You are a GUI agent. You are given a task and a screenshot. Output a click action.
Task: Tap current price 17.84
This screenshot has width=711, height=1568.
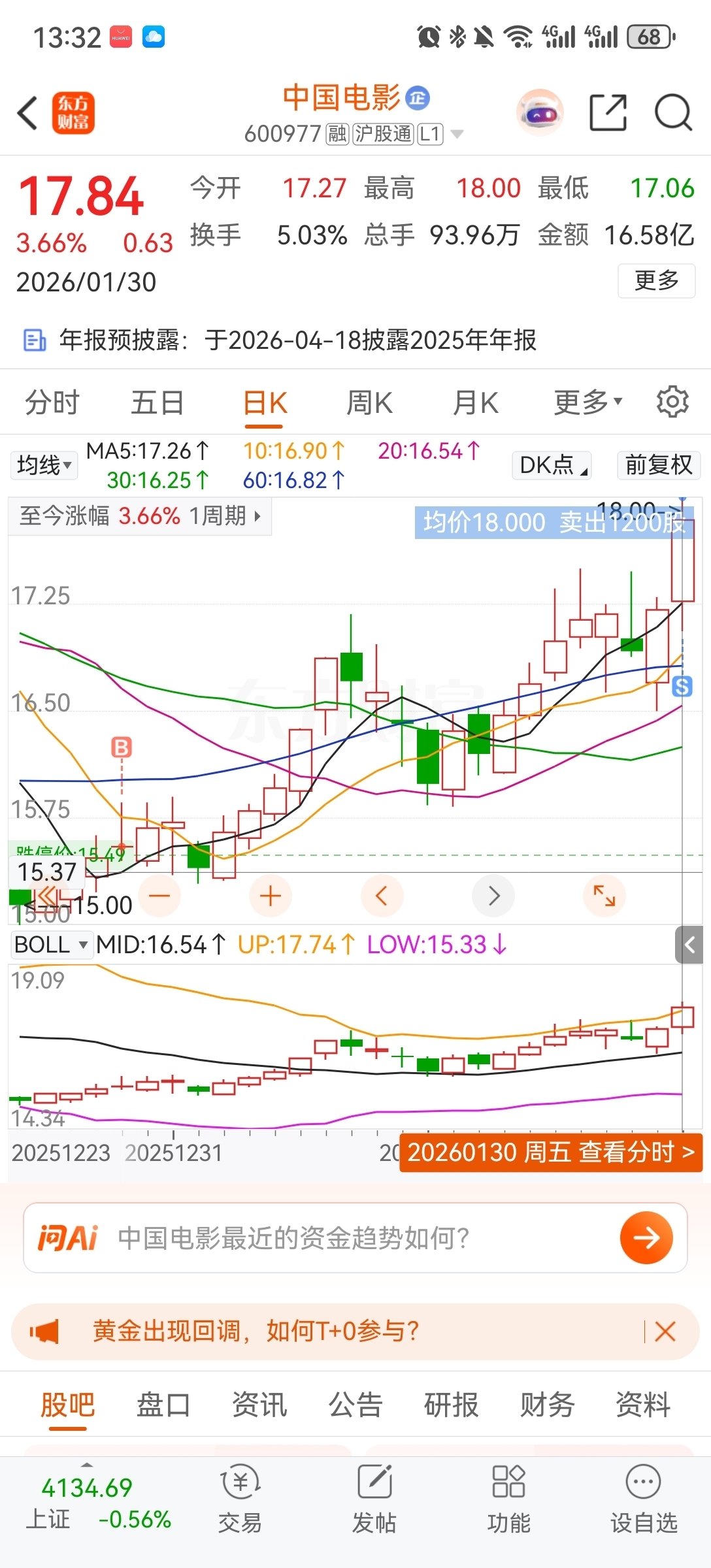click(81, 196)
